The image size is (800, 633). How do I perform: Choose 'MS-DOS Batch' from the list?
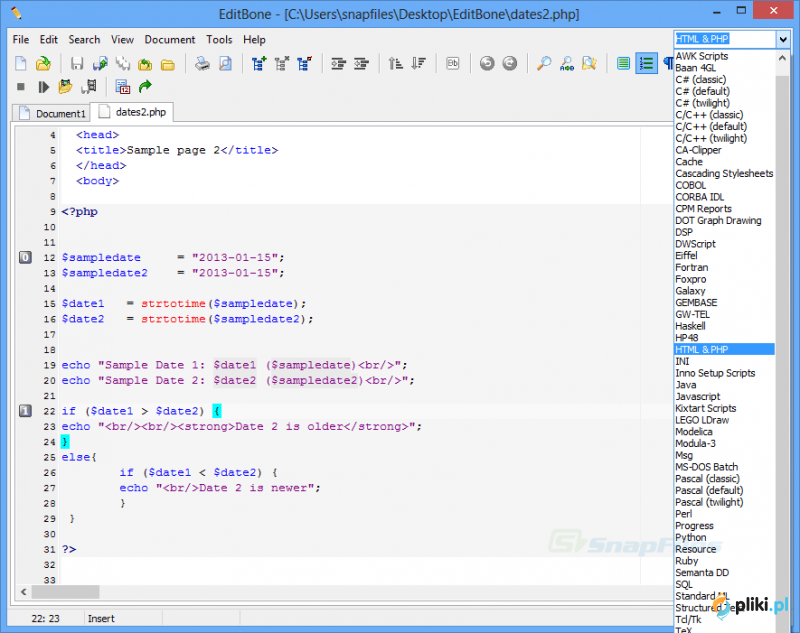click(724, 467)
